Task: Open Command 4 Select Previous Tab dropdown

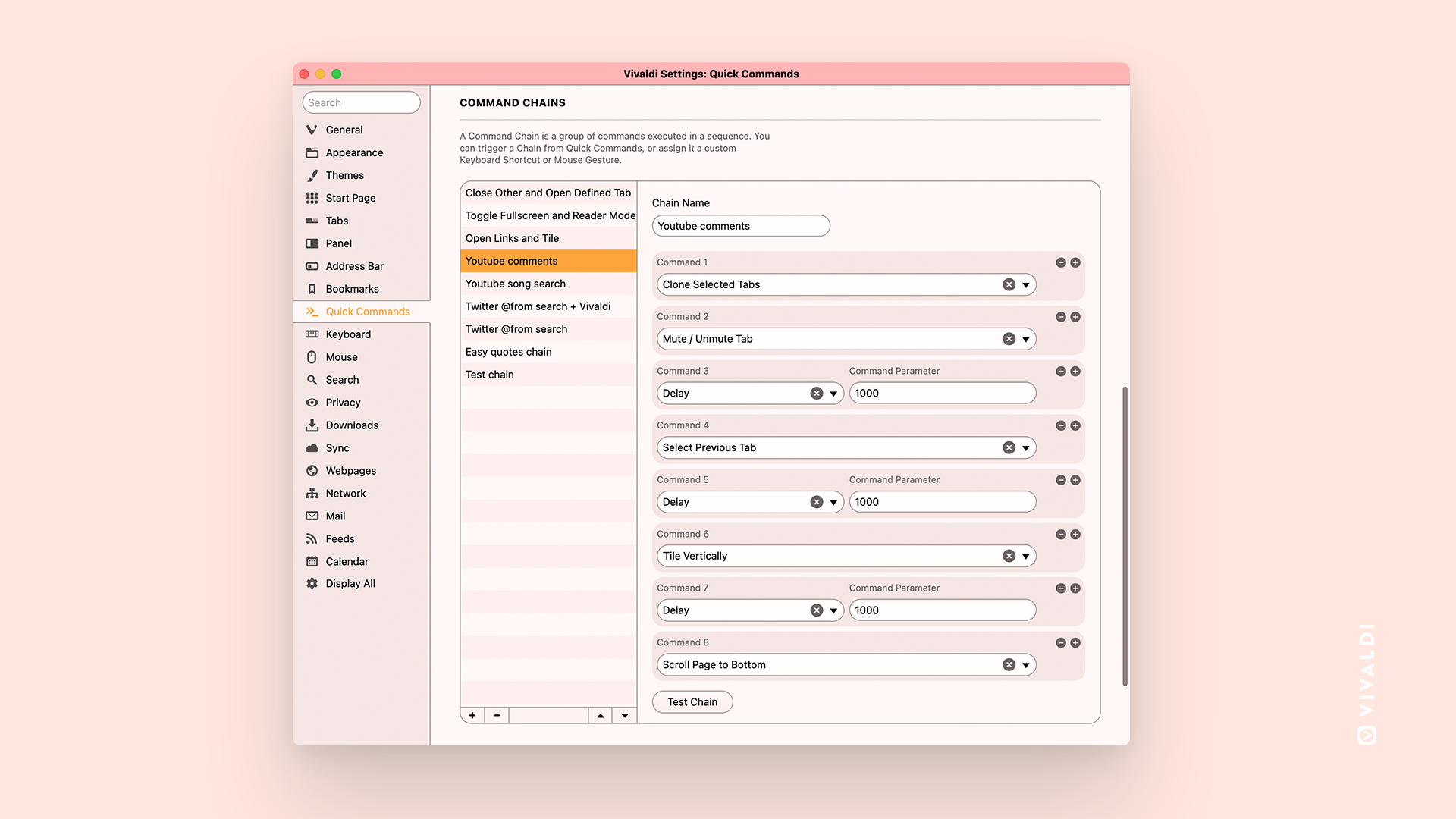Action: (1025, 448)
